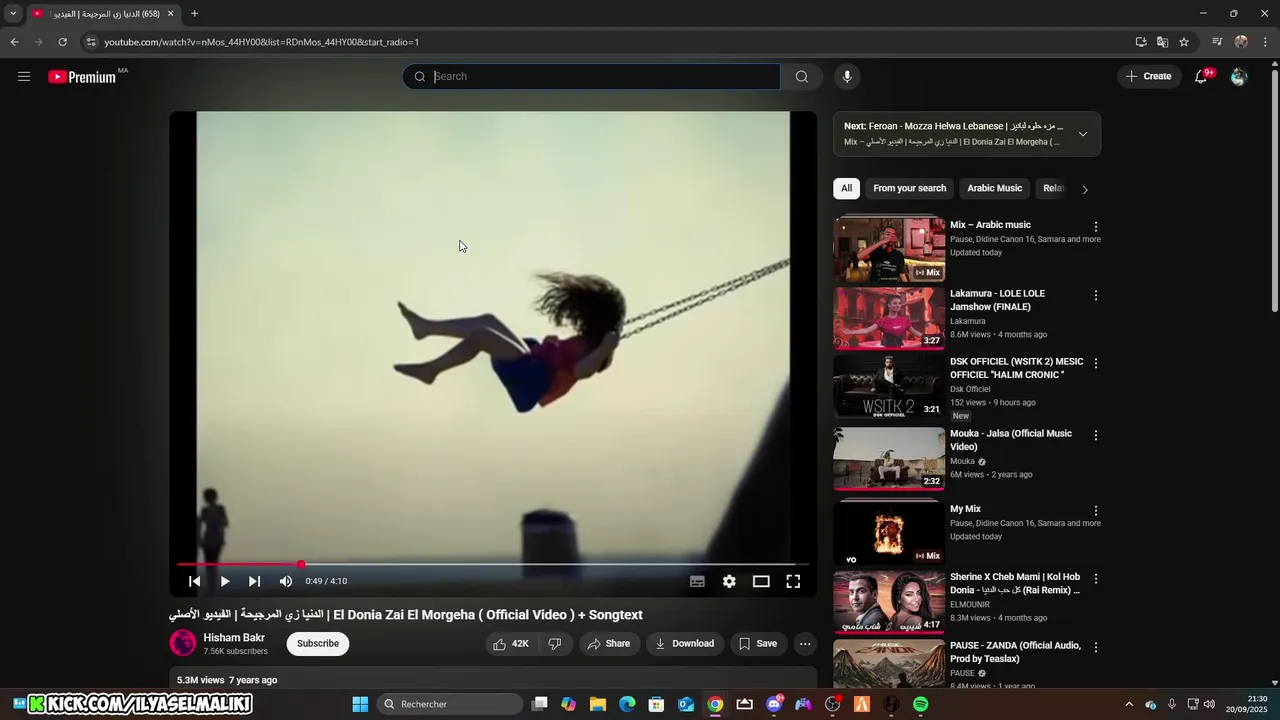Click the Create button
The width and height of the screenshot is (1280, 720).
point(1148,76)
